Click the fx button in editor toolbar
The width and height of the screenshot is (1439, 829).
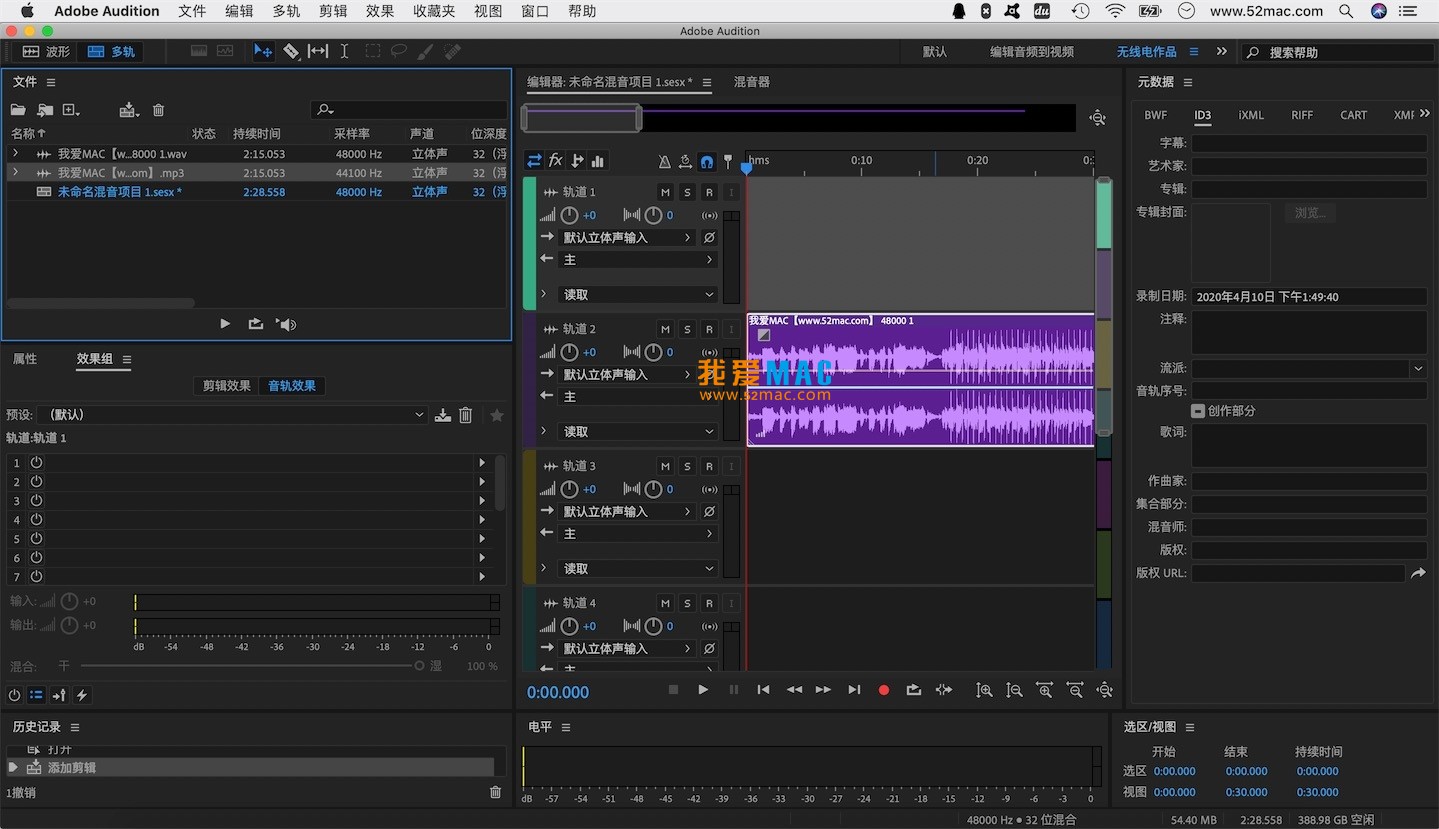coord(556,160)
